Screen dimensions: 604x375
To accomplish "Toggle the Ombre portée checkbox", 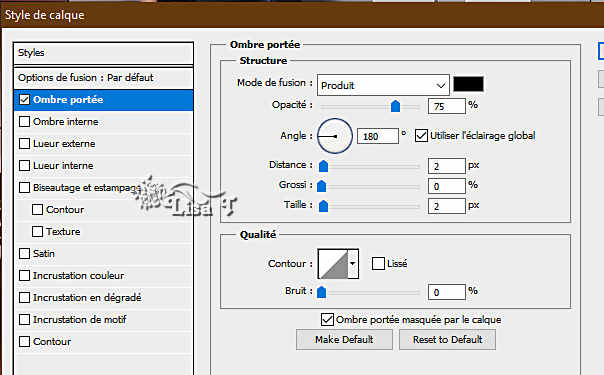I will 24,100.
